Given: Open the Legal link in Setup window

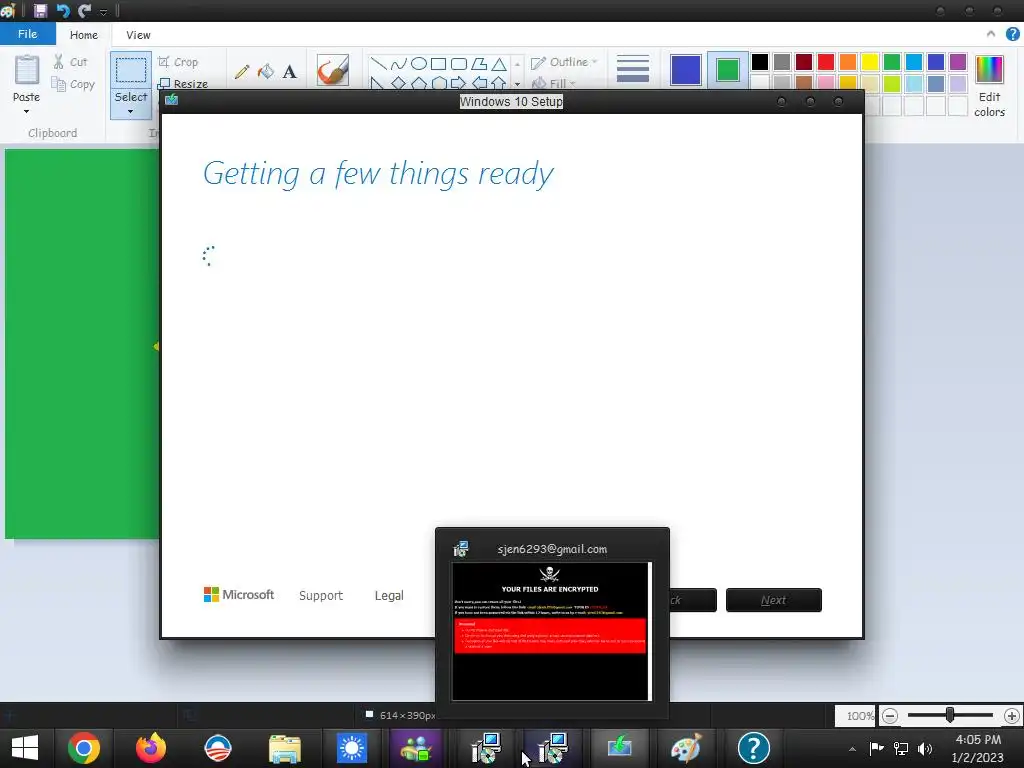Looking at the screenshot, I should (x=389, y=596).
